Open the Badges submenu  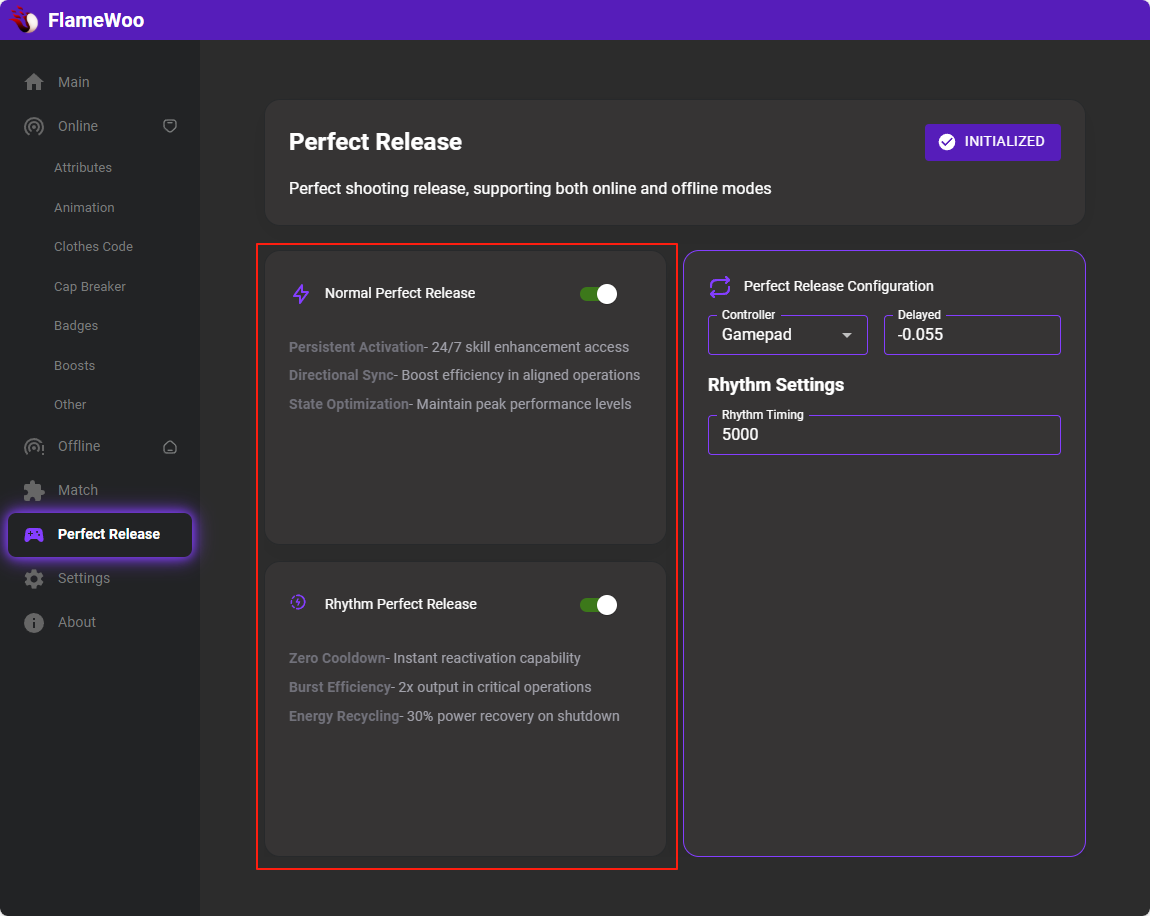click(x=76, y=326)
